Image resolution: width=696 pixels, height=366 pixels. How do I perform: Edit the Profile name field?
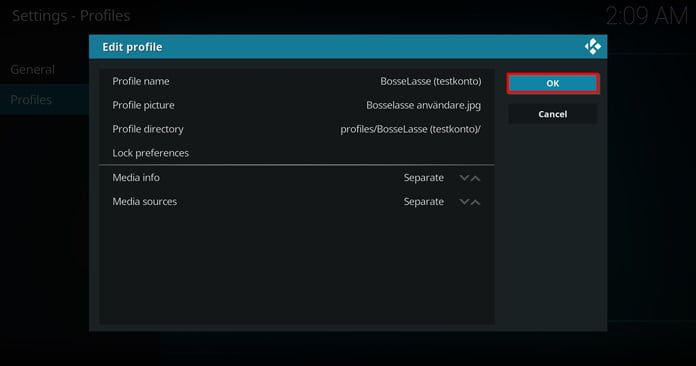tap(297, 81)
